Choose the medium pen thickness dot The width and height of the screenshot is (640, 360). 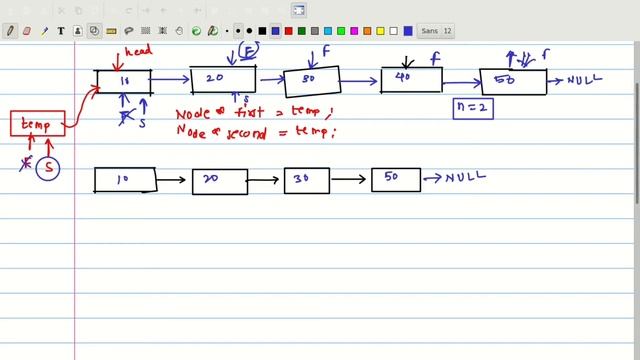(x=238, y=31)
